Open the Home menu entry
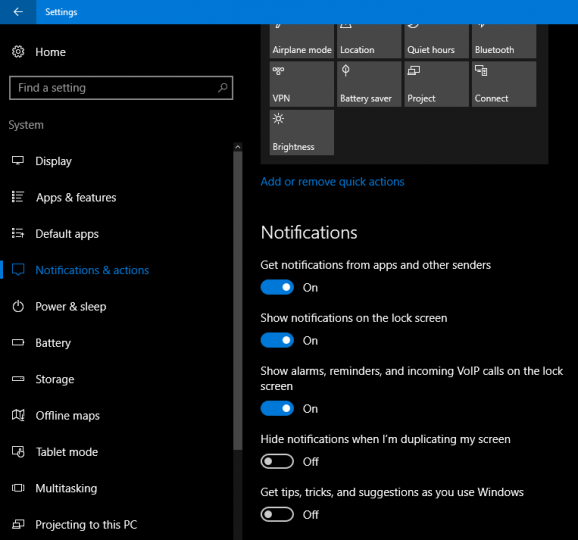The height and width of the screenshot is (540, 578). click(x=51, y=52)
